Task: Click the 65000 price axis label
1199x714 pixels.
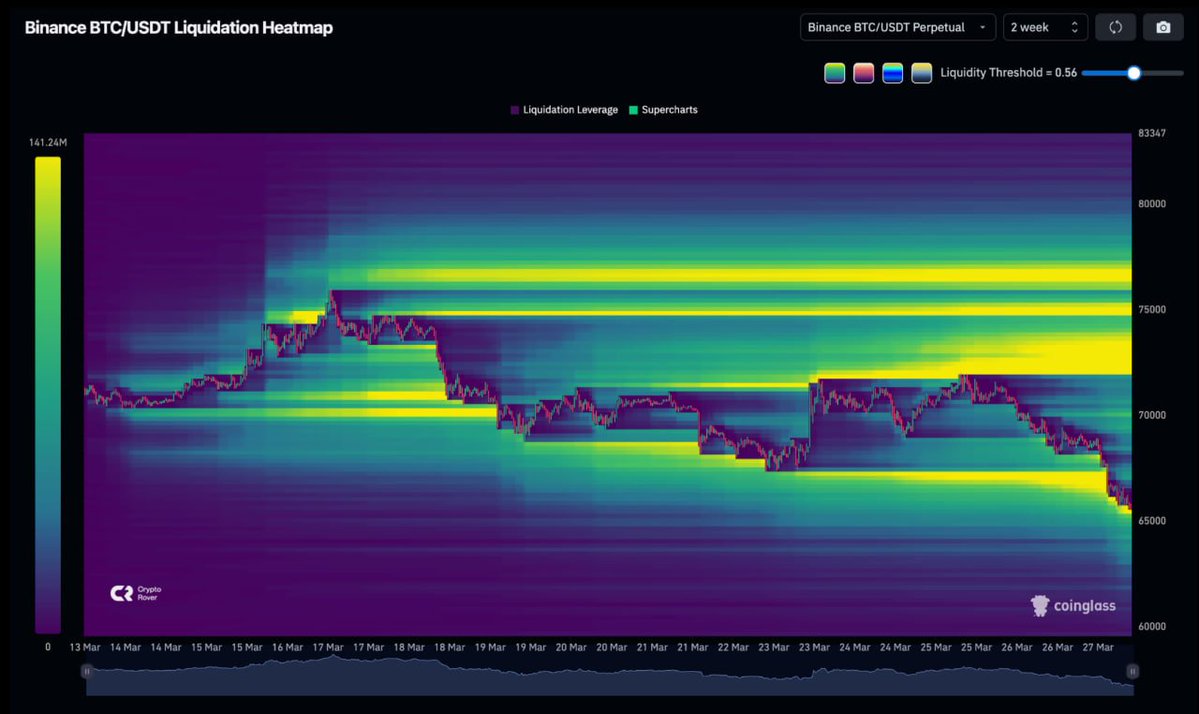Action: 1152,521
